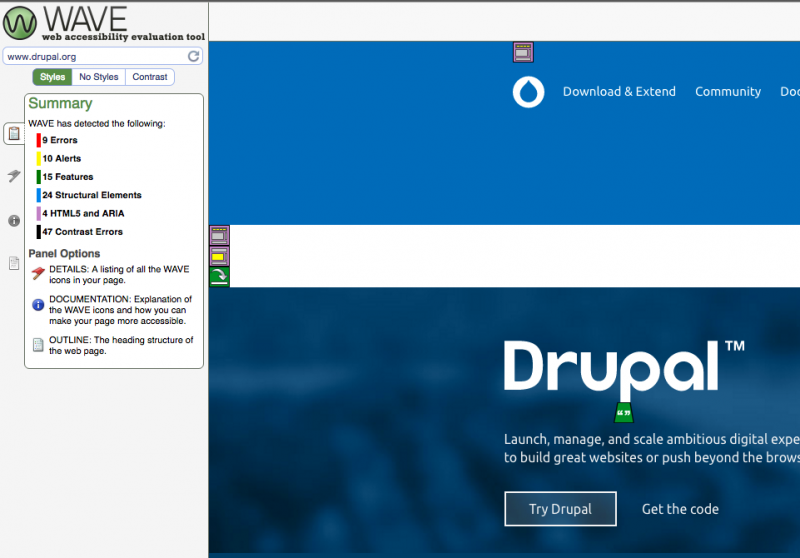Open the Documentation info sidebar icon
Screen dimensions: 800x558
(x=14, y=221)
